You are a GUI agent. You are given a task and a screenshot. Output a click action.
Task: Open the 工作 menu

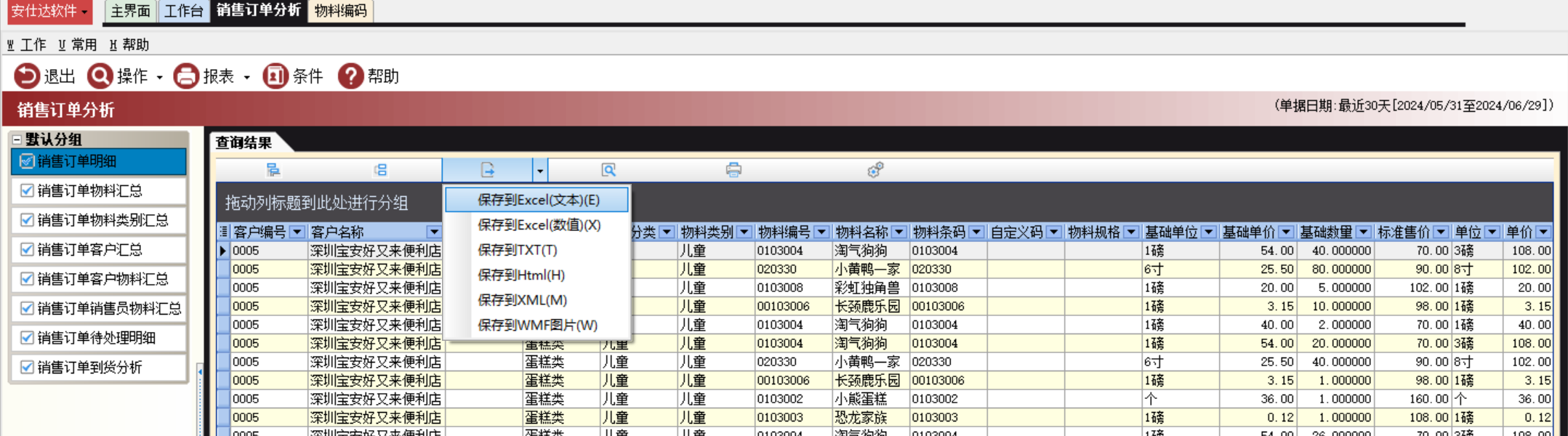26,45
